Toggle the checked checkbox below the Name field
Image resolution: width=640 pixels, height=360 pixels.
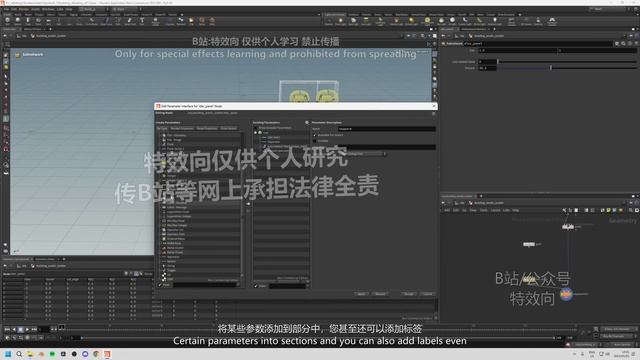[315, 135]
